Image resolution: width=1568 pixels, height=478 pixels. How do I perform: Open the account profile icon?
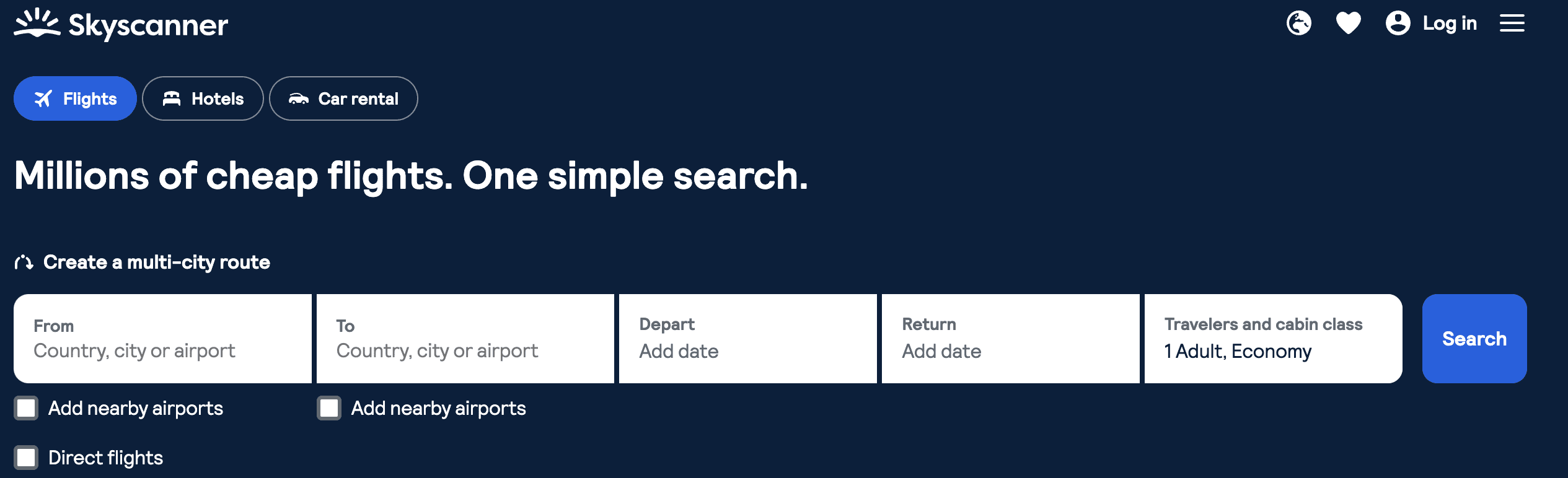[1398, 23]
